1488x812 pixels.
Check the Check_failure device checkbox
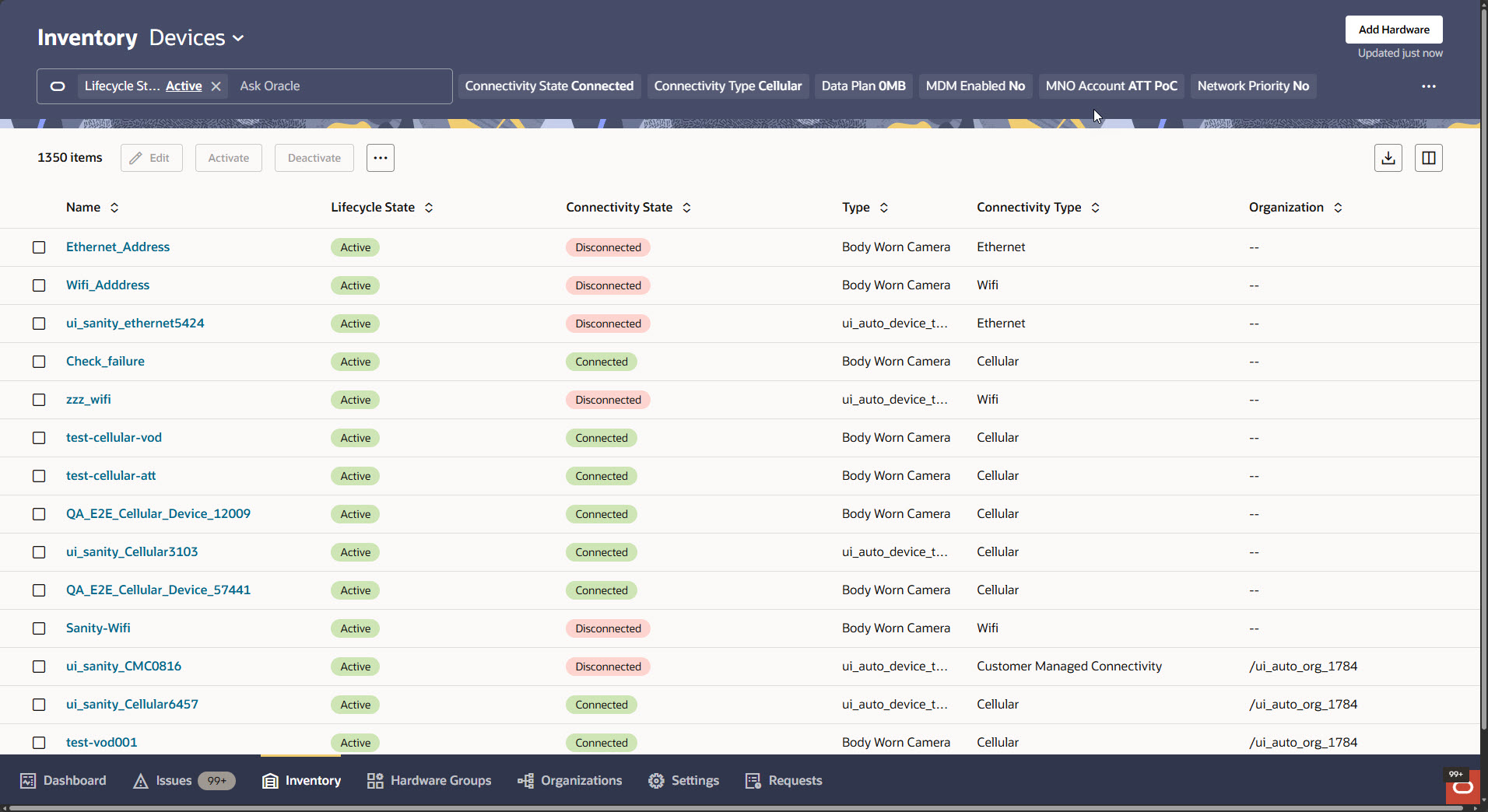pos(39,361)
